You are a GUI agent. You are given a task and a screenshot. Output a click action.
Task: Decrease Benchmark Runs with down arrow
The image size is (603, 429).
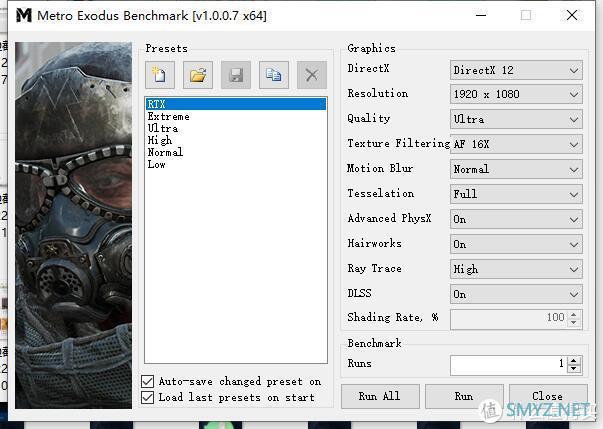click(x=574, y=369)
